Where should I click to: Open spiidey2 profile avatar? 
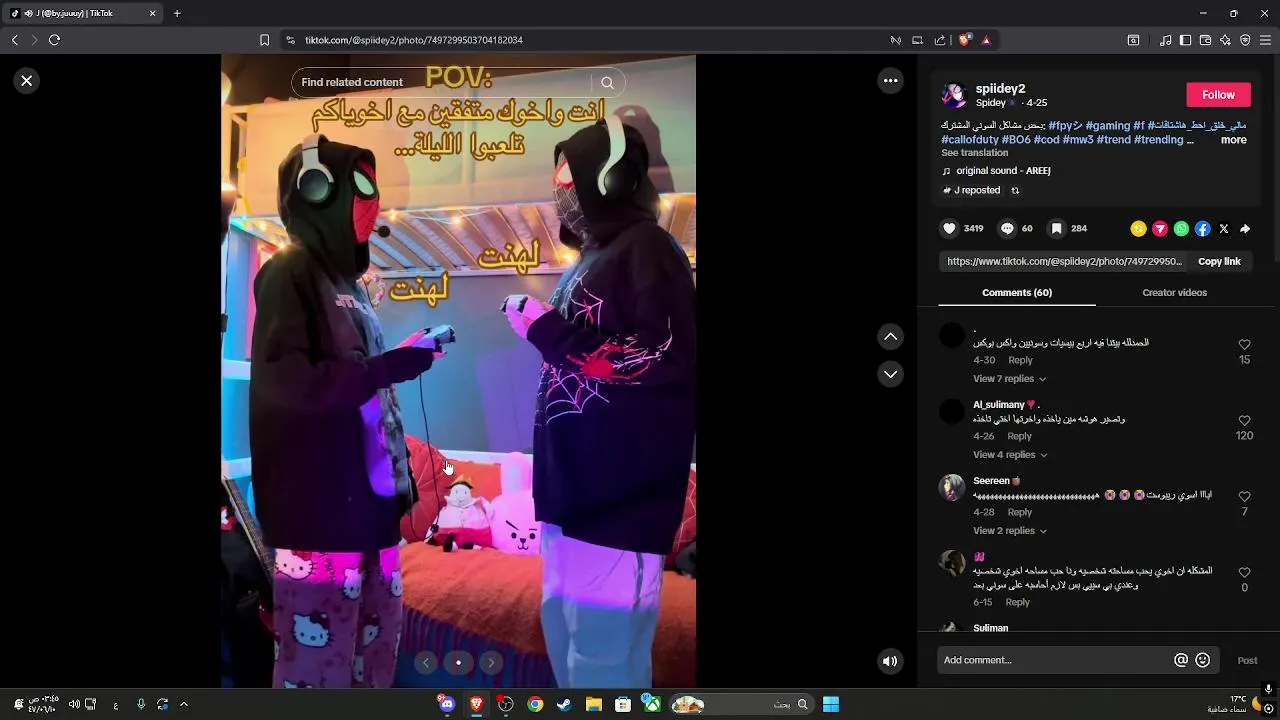point(954,95)
